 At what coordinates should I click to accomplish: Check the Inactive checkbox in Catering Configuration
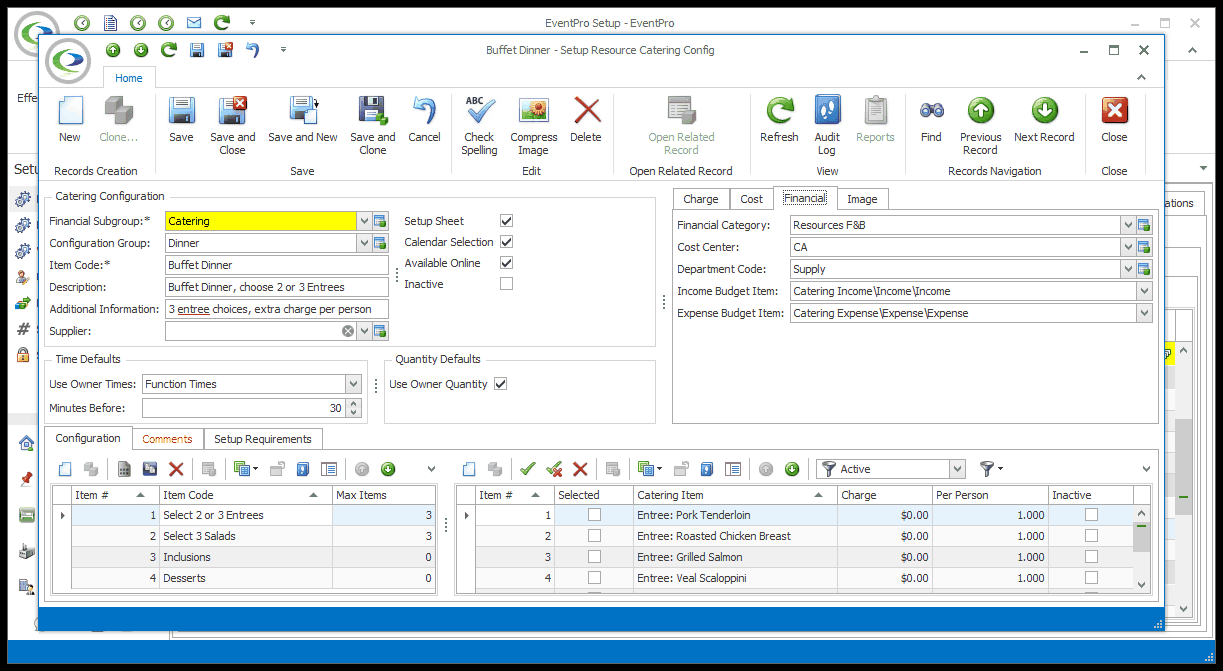pos(506,284)
